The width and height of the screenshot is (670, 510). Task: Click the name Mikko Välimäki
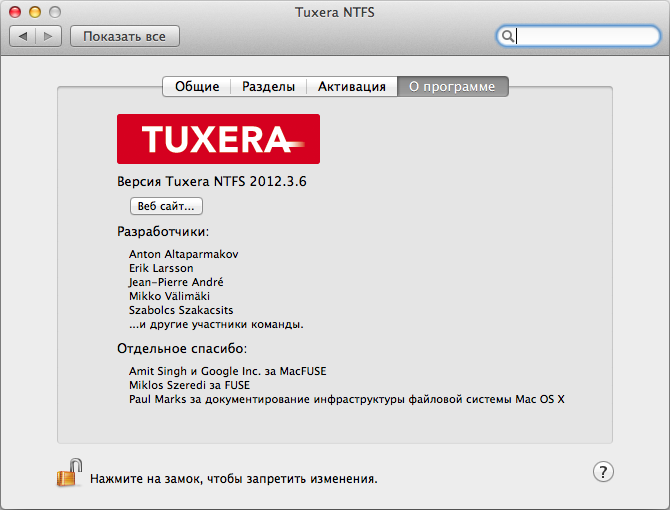170,296
